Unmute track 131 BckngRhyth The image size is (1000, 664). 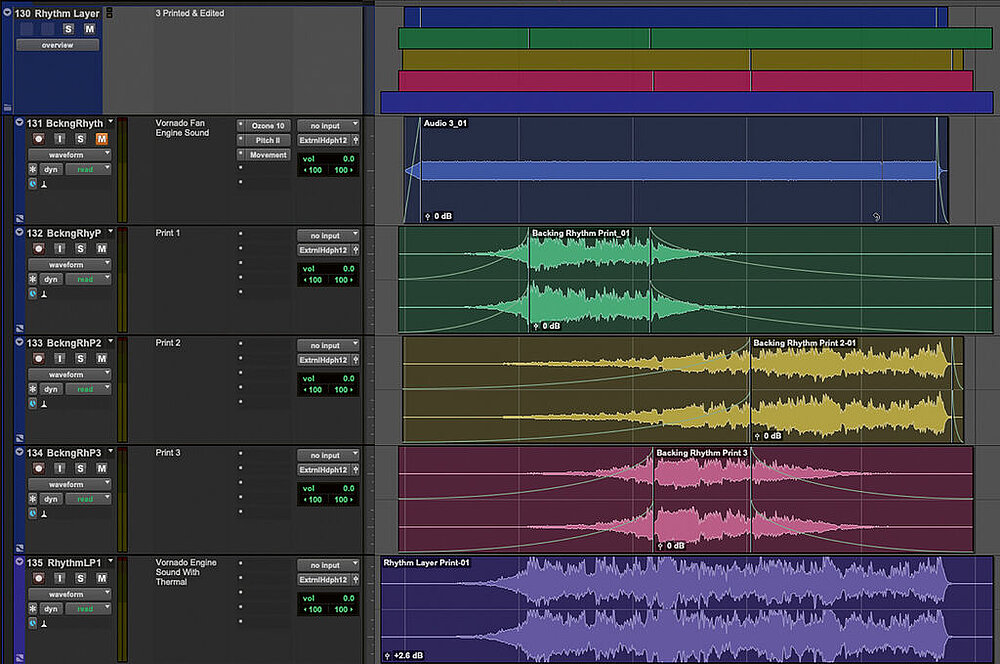click(x=101, y=139)
